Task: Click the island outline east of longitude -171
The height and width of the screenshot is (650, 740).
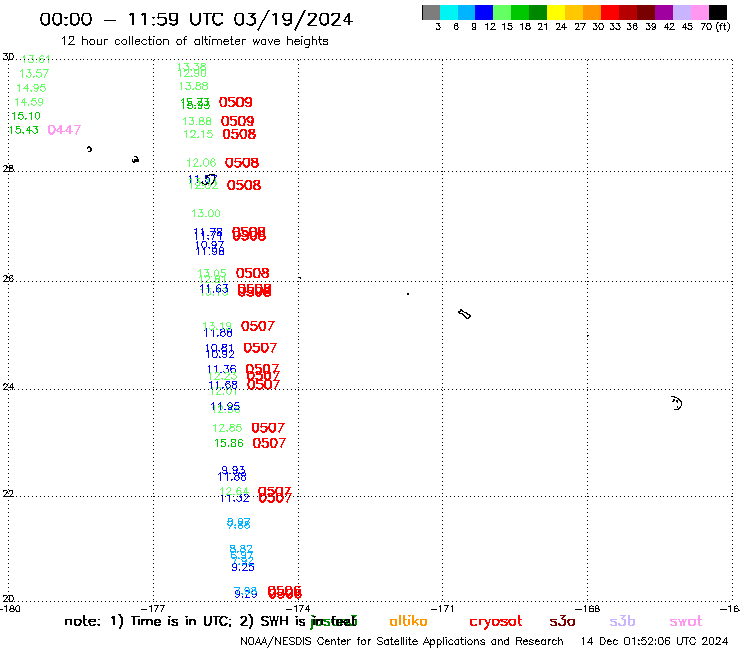Action: [464, 314]
